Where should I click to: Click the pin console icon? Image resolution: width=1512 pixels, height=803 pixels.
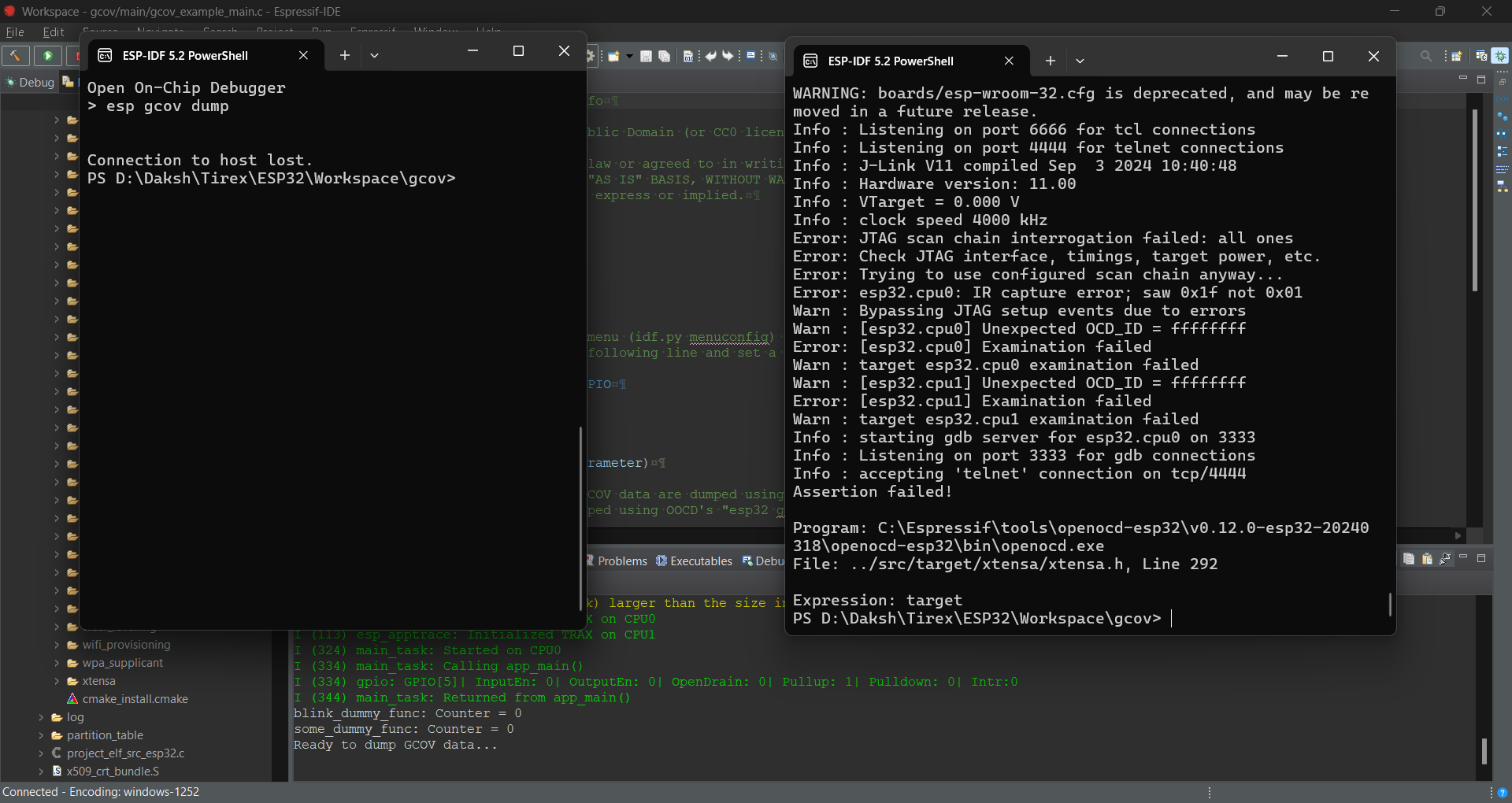[x=1445, y=558]
